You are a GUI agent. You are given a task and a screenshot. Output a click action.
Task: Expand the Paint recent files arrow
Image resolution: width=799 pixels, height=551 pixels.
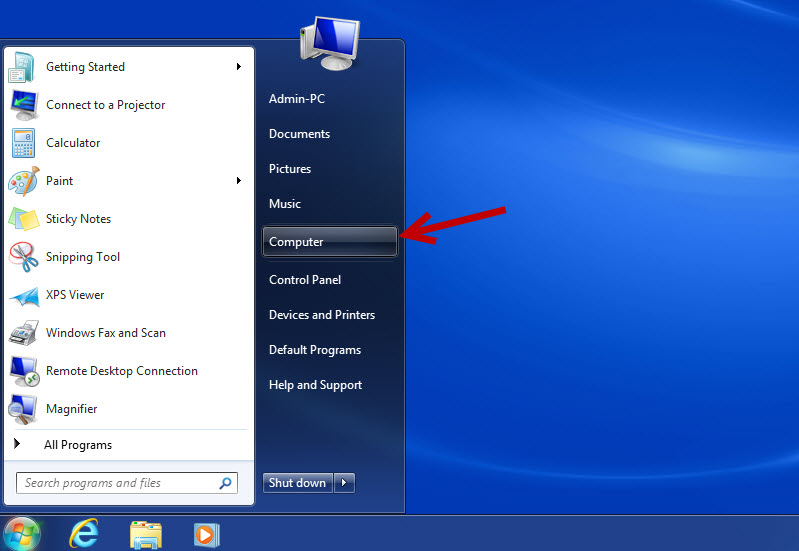click(239, 181)
